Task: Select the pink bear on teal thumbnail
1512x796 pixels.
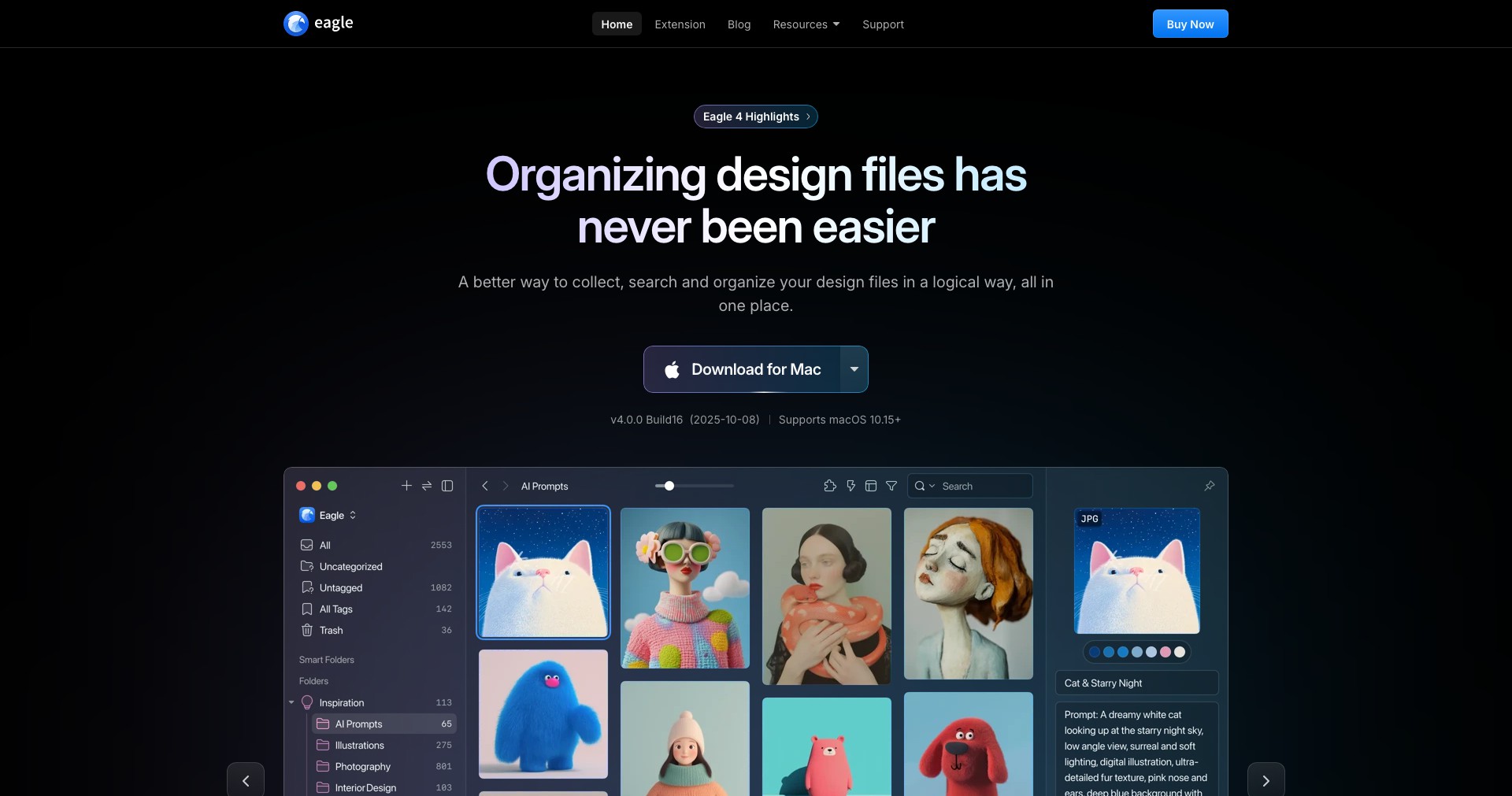Action: 827,746
